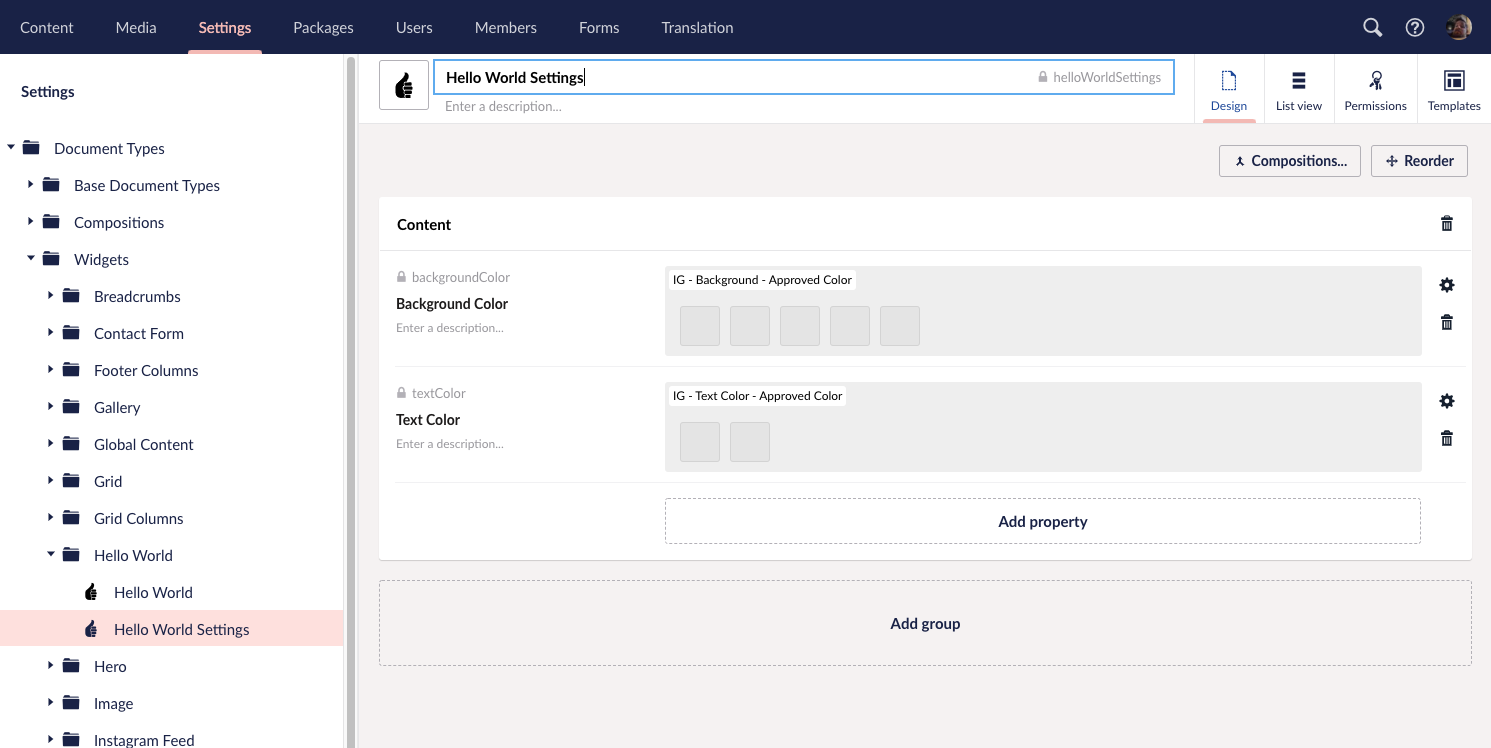The height and width of the screenshot is (748, 1491).
Task: Open the help question mark icon
Action: [x=1415, y=27]
